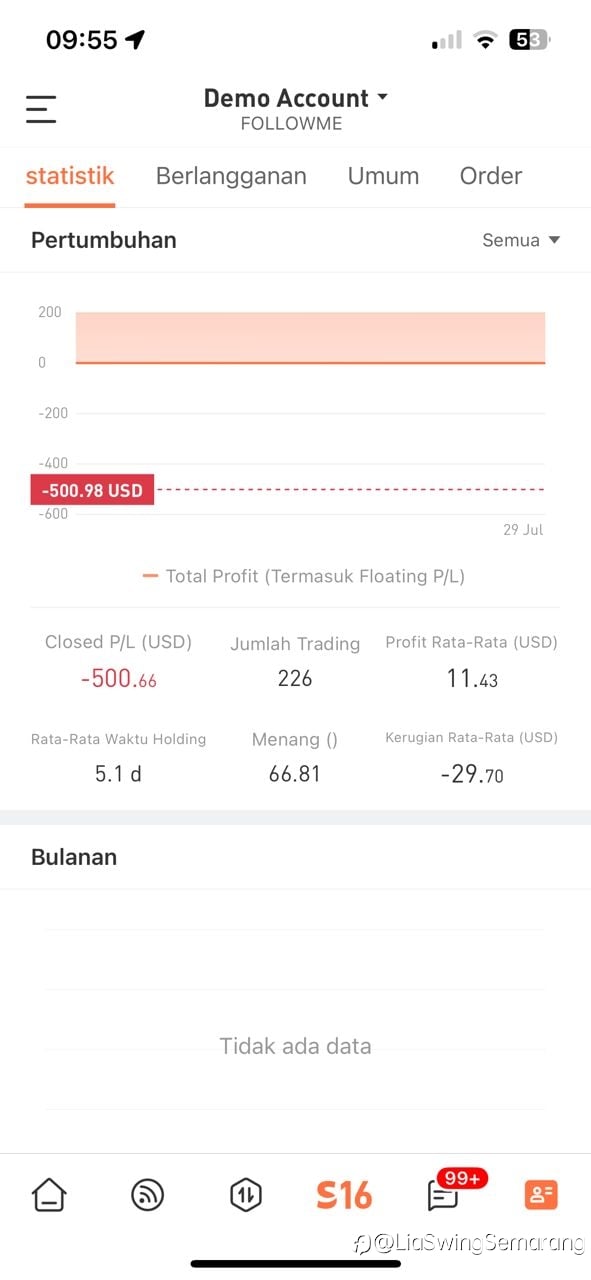Viewport: 591px width, 1280px height.
Task: Tap the Closed P/L value -500.66
Action: click(x=119, y=679)
